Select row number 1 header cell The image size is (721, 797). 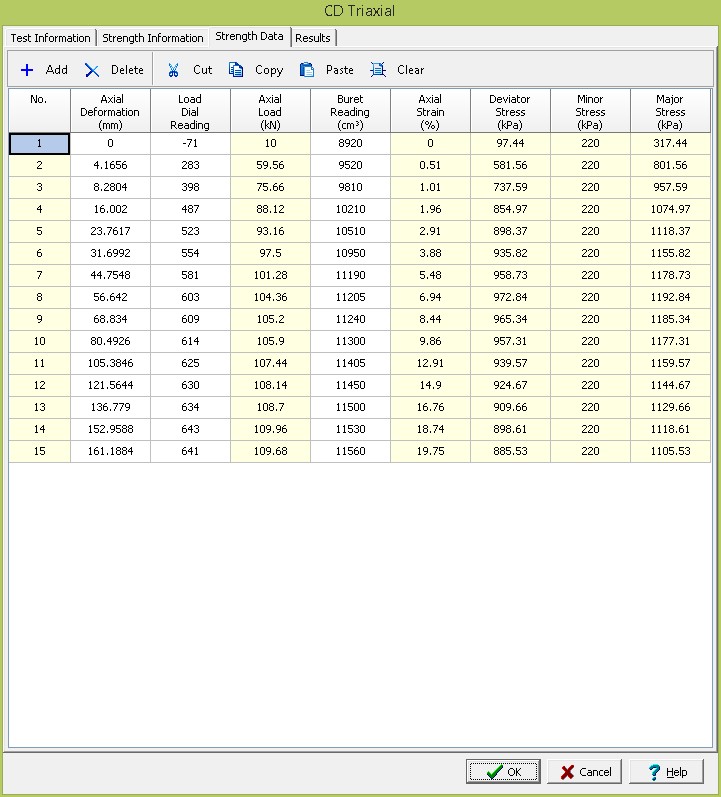tap(39, 144)
